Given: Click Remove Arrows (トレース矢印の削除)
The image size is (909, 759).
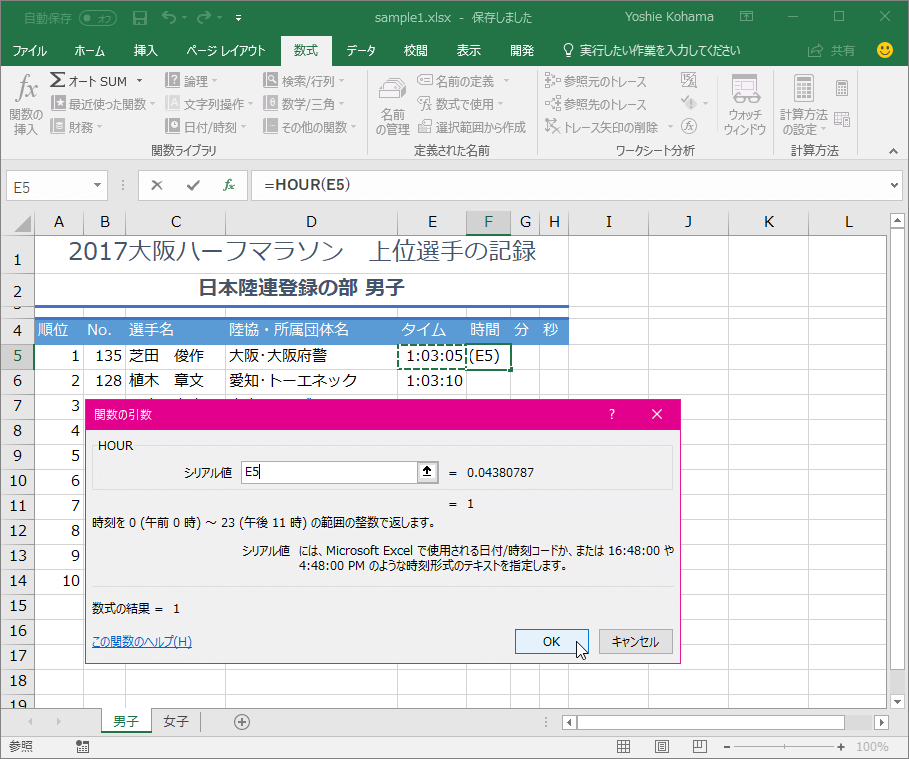Looking at the screenshot, I should click(x=602, y=127).
